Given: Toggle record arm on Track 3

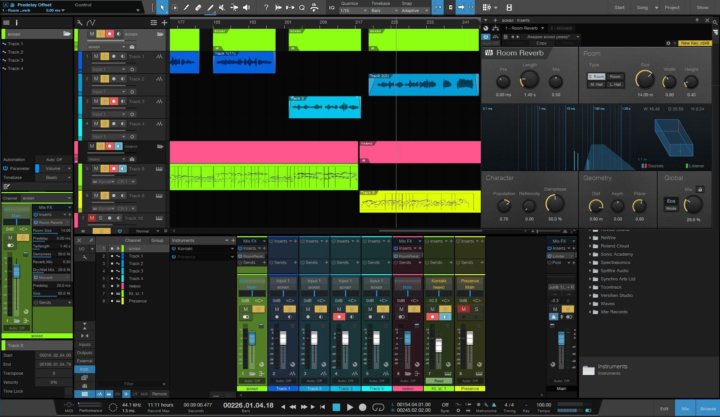Looking at the screenshot, I should click(x=113, y=101).
